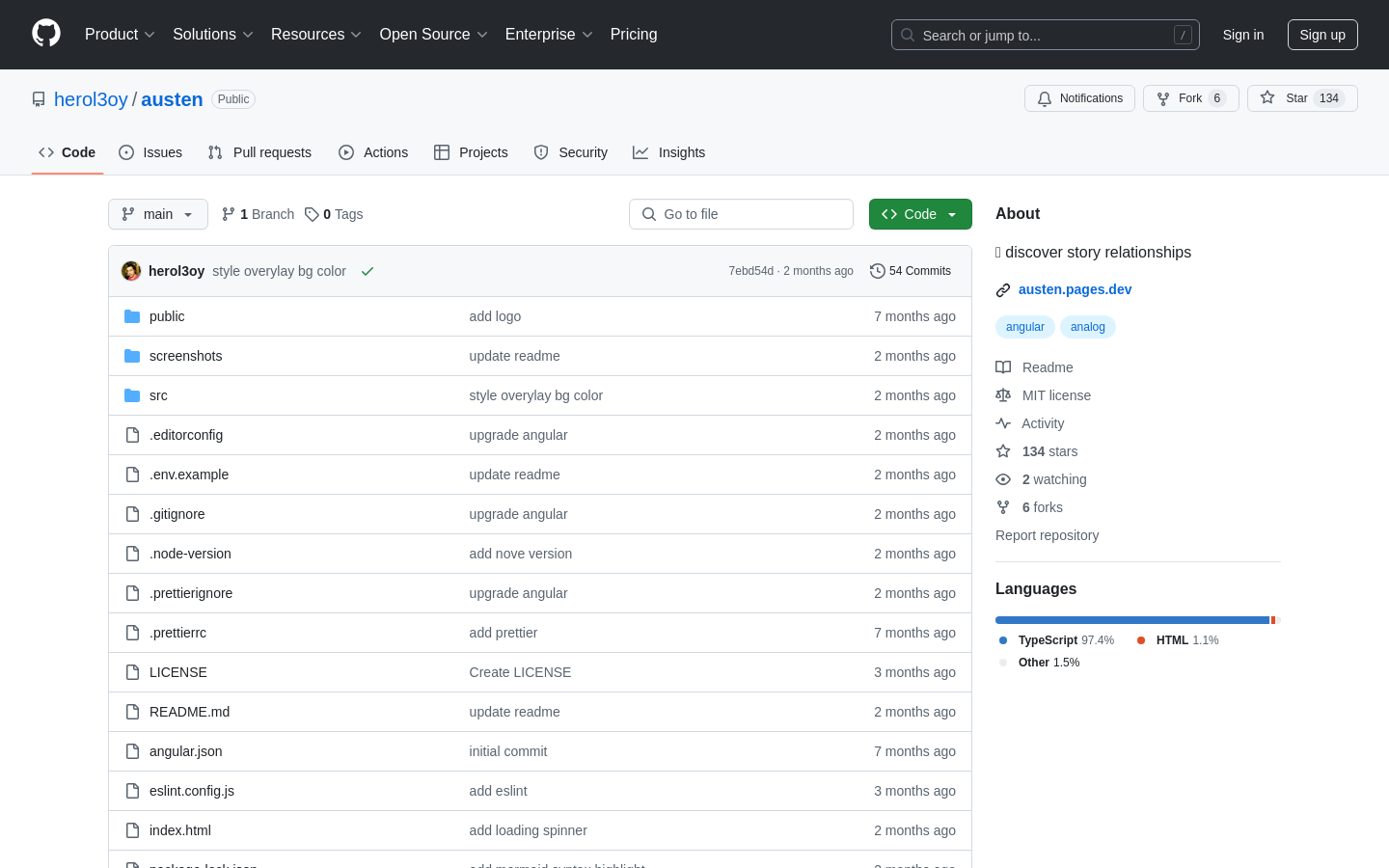The height and width of the screenshot is (868, 1389).
Task: Switch to the Insights tab
Action: (669, 152)
